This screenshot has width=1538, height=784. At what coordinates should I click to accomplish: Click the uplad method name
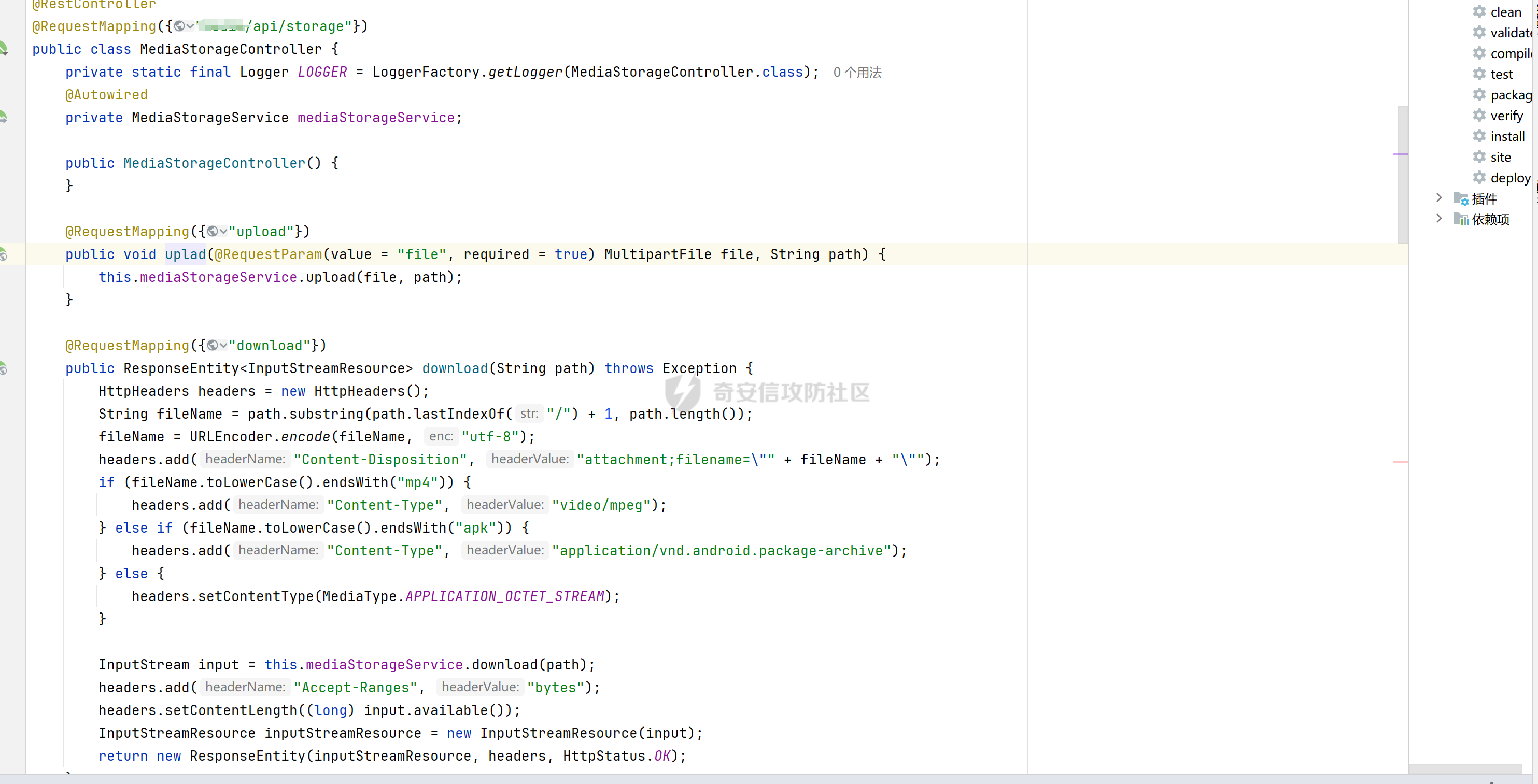[185, 254]
